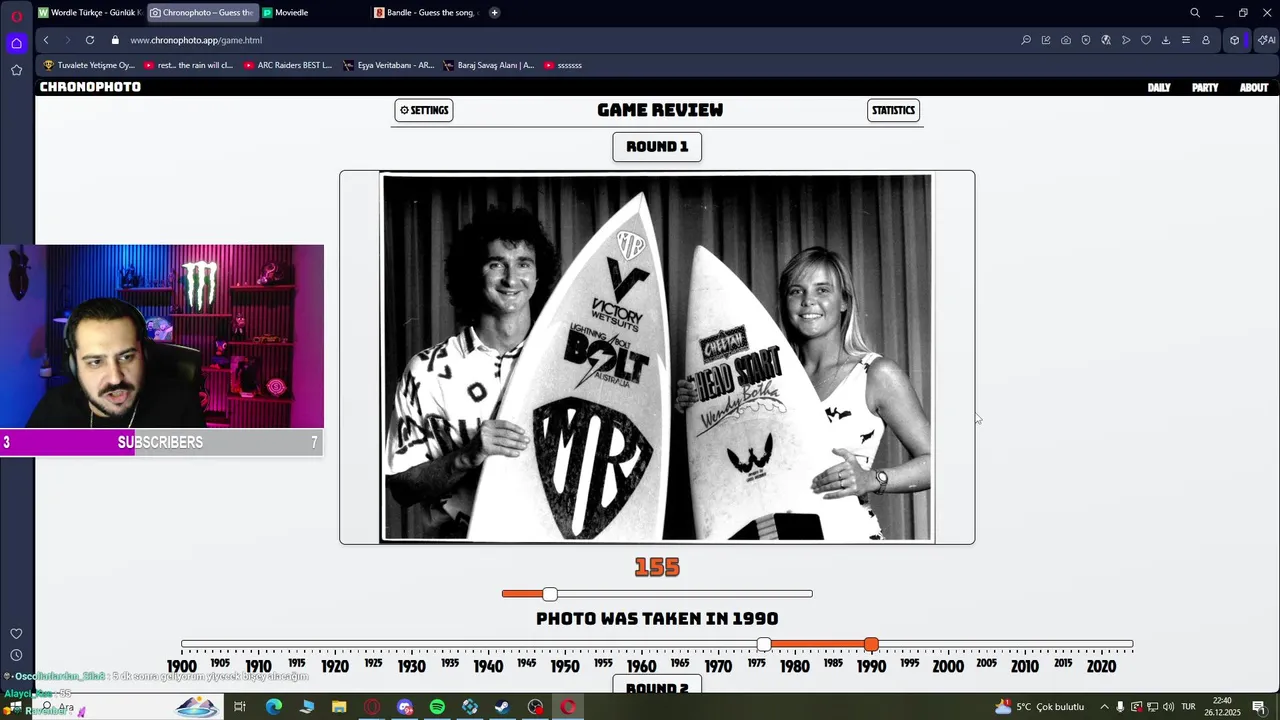Open the 'ssssss' bookmark
The image size is (1280, 720).
point(563,65)
